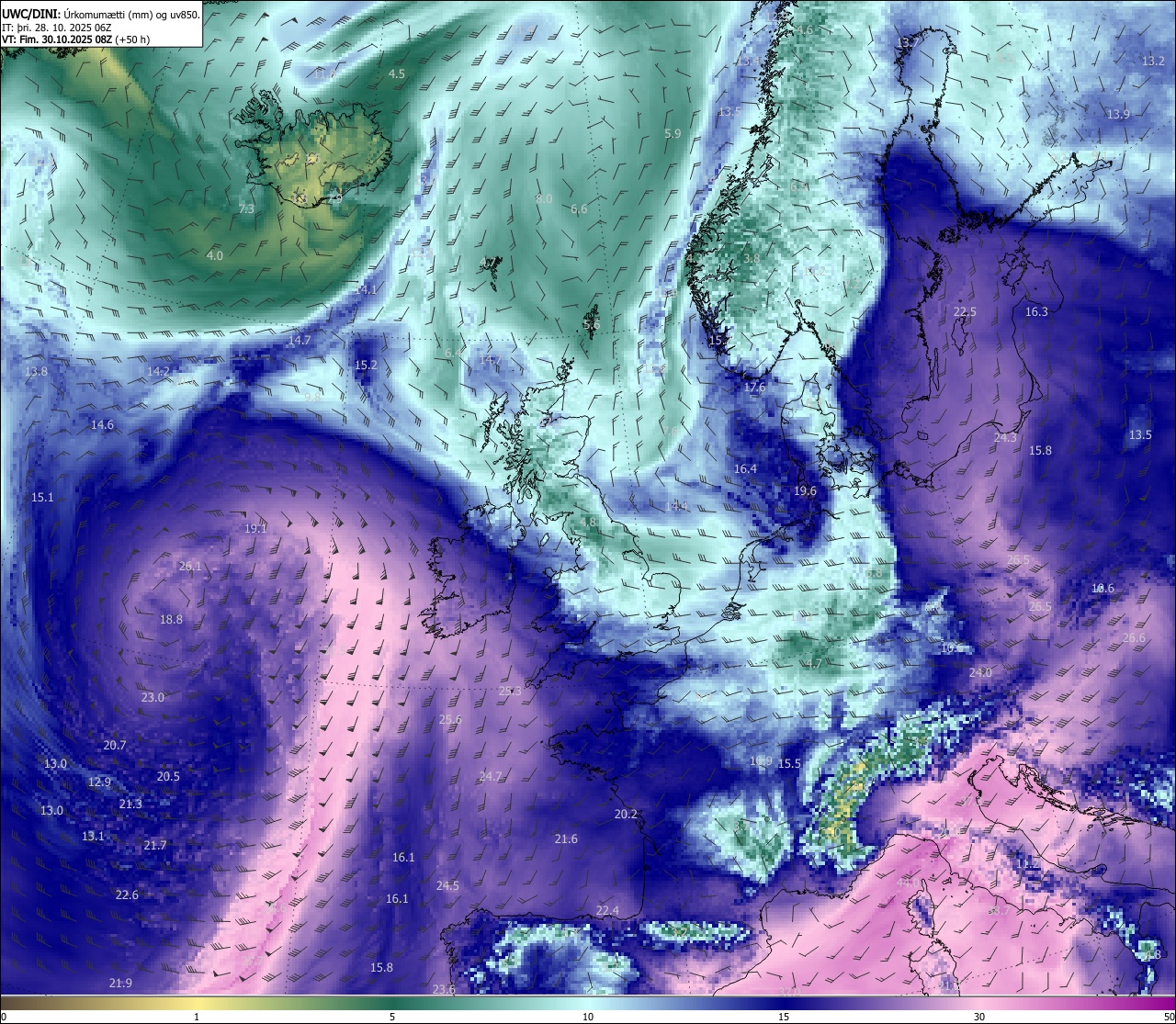This screenshot has width=1176, height=1024.
Task: Click the 8.0 value on the map
Action: coord(544,198)
